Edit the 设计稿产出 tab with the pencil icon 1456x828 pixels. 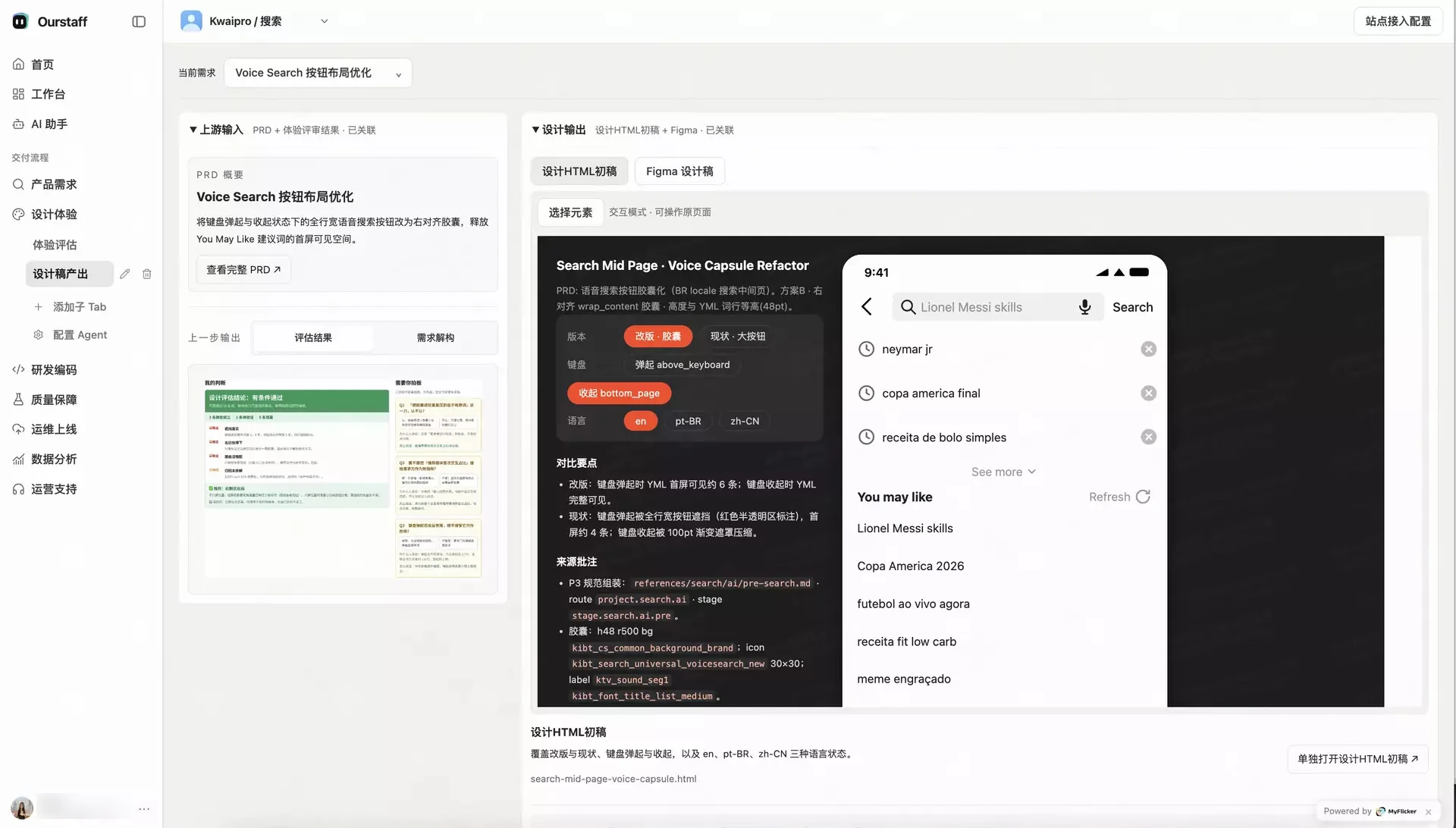pyautogui.click(x=124, y=274)
